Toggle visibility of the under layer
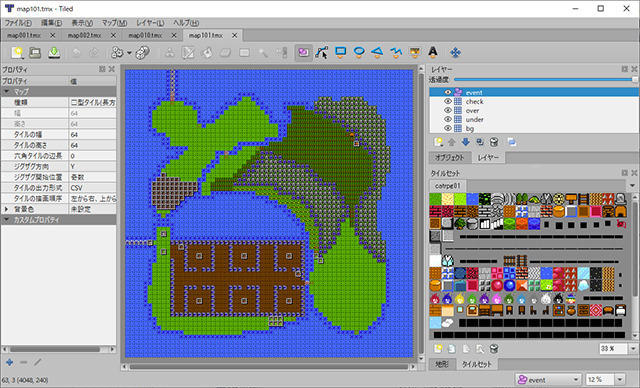Image resolution: width=640 pixels, height=388 pixels. (x=447, y=119)
